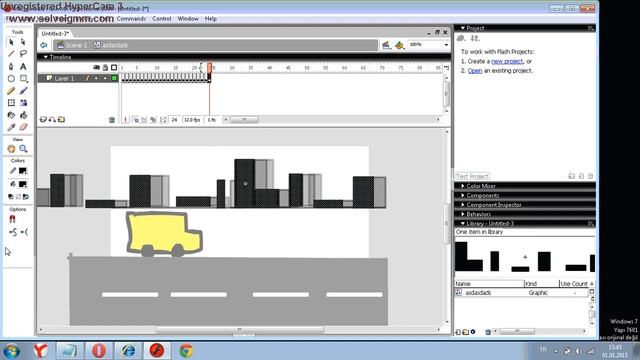
Task: Activate the Text tool
Action: coord(23,66)
